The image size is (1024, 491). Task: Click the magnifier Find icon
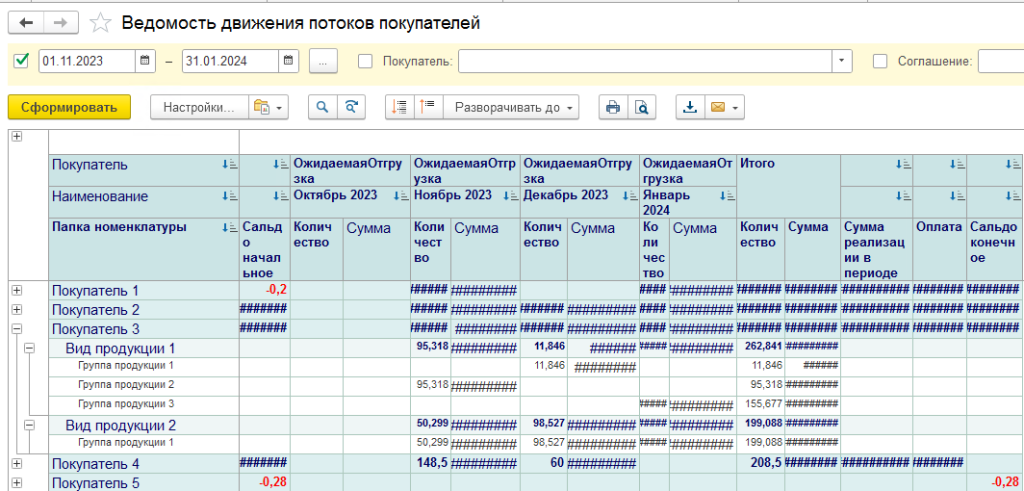click(x=323, y=108)
